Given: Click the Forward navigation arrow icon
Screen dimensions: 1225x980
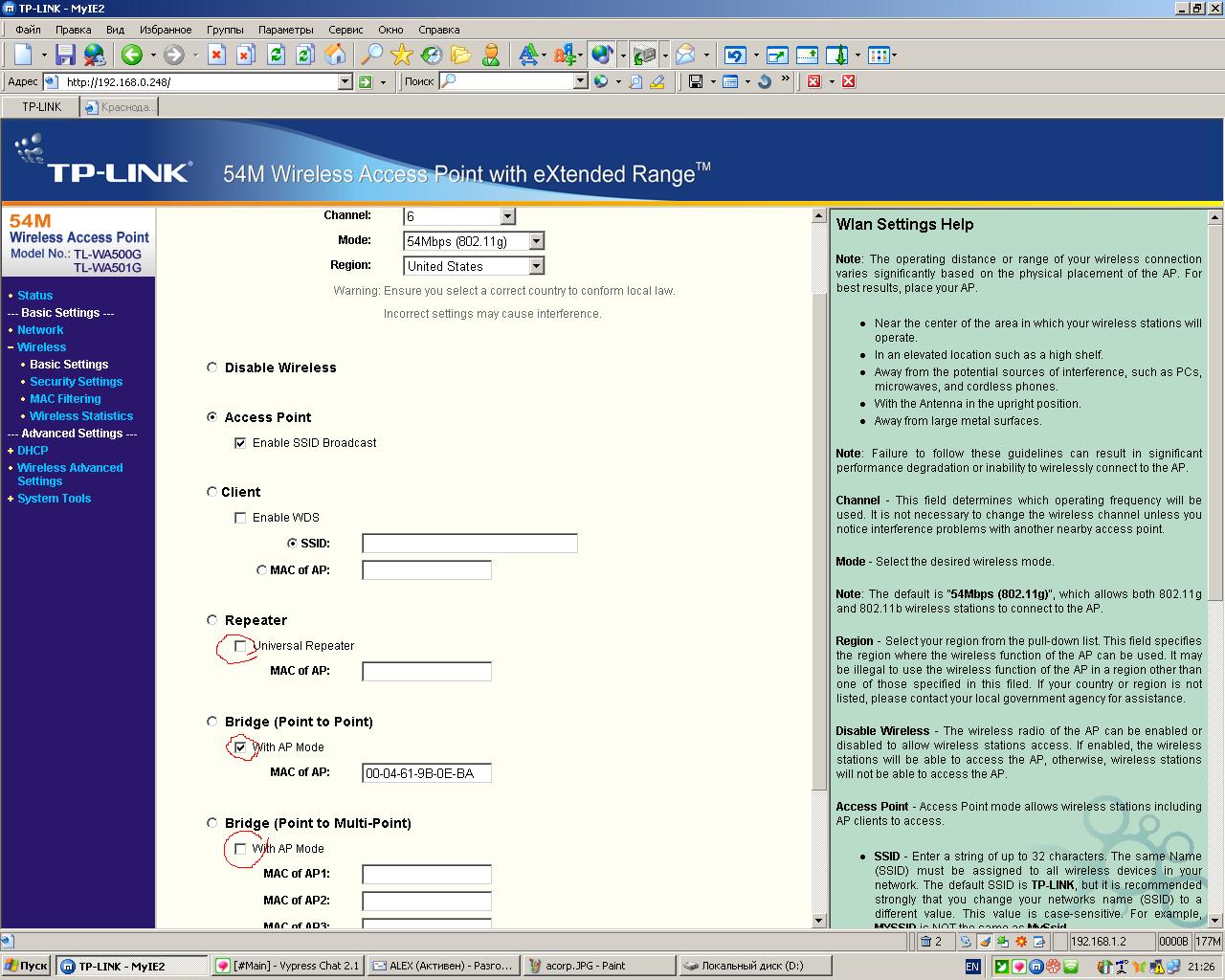Looking at the screenshot, I should [173, 55].
